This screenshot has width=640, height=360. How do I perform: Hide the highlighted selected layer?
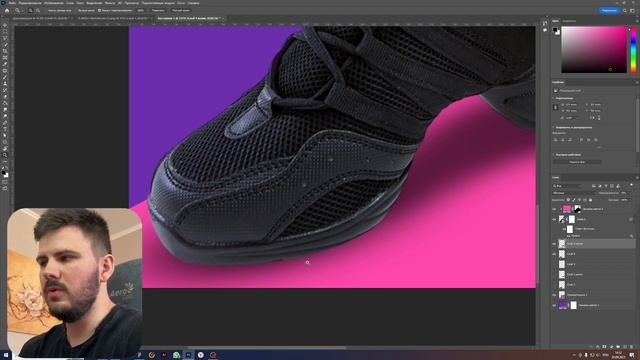pyautogui.click(x=554, y=244)
